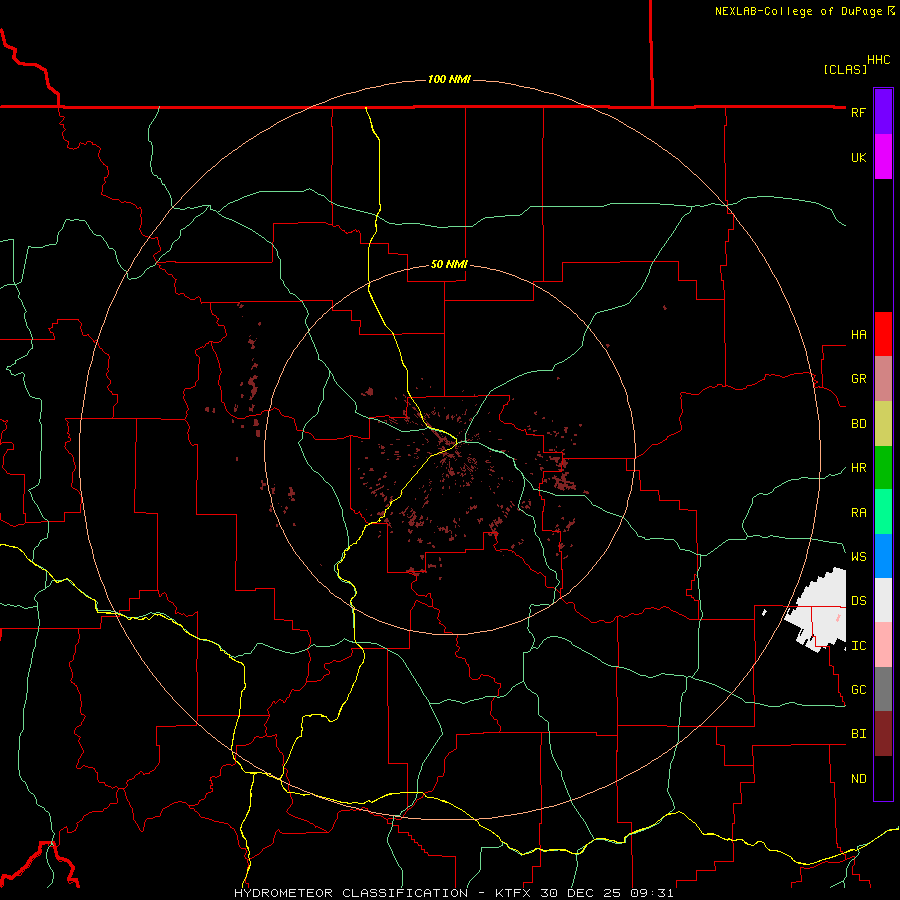Click the "RF" legend label
The image size is (900, 900).
tap(858, 112)
